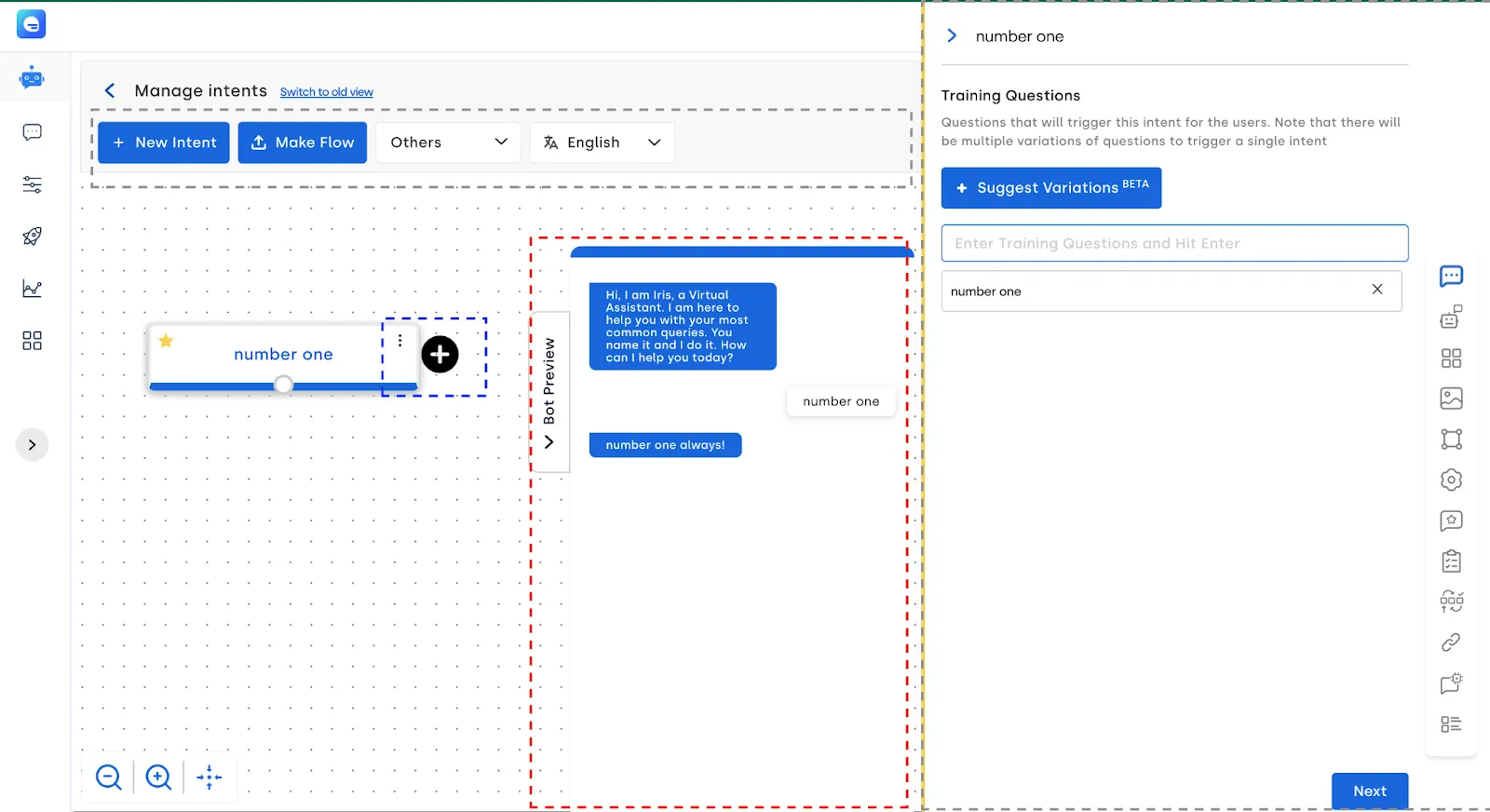Viewport: 1490px width, 812px height.
Task: Click the connector handle below number one node
Action: pyautogui.click(x=283, y=385)
